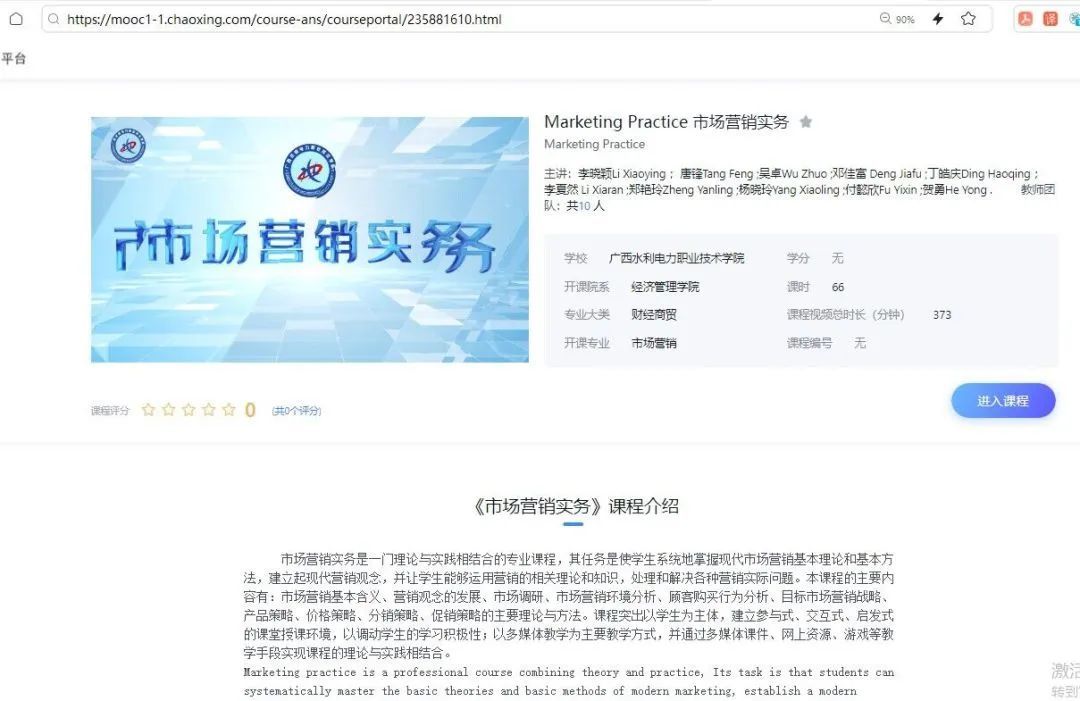Screen dimensions: 1080x701
Task: Open the red PDF extension icon
Action: [x=1025, y=19]
